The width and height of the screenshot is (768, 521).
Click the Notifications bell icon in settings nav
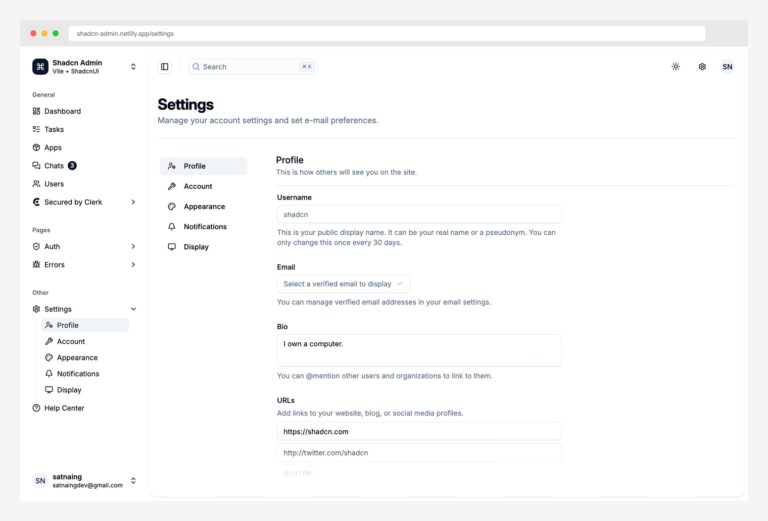pyautogui.click(x=172, y=227)
